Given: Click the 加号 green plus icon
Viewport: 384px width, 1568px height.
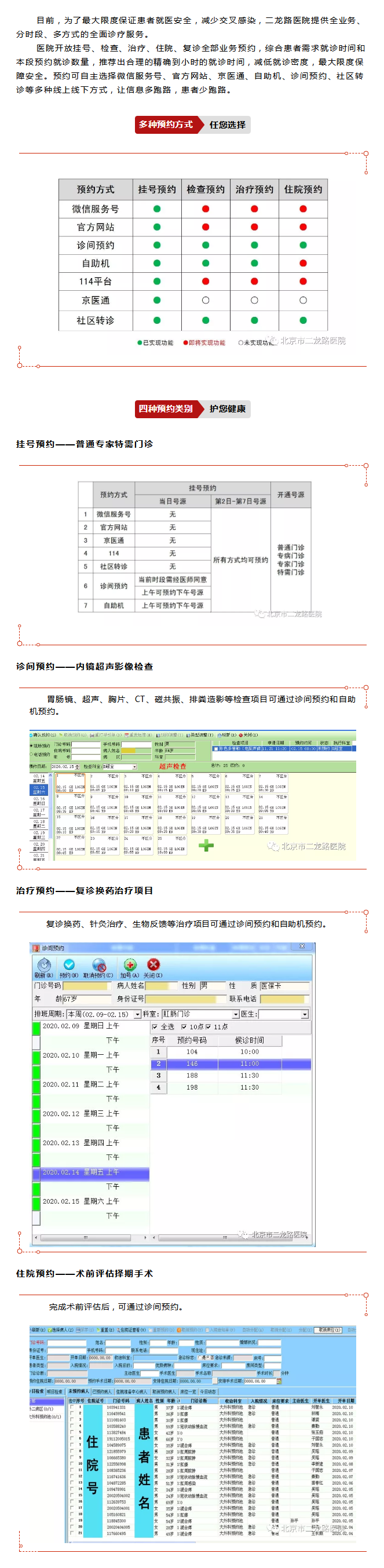Looking at the screenshot, I should coord(130,966).
